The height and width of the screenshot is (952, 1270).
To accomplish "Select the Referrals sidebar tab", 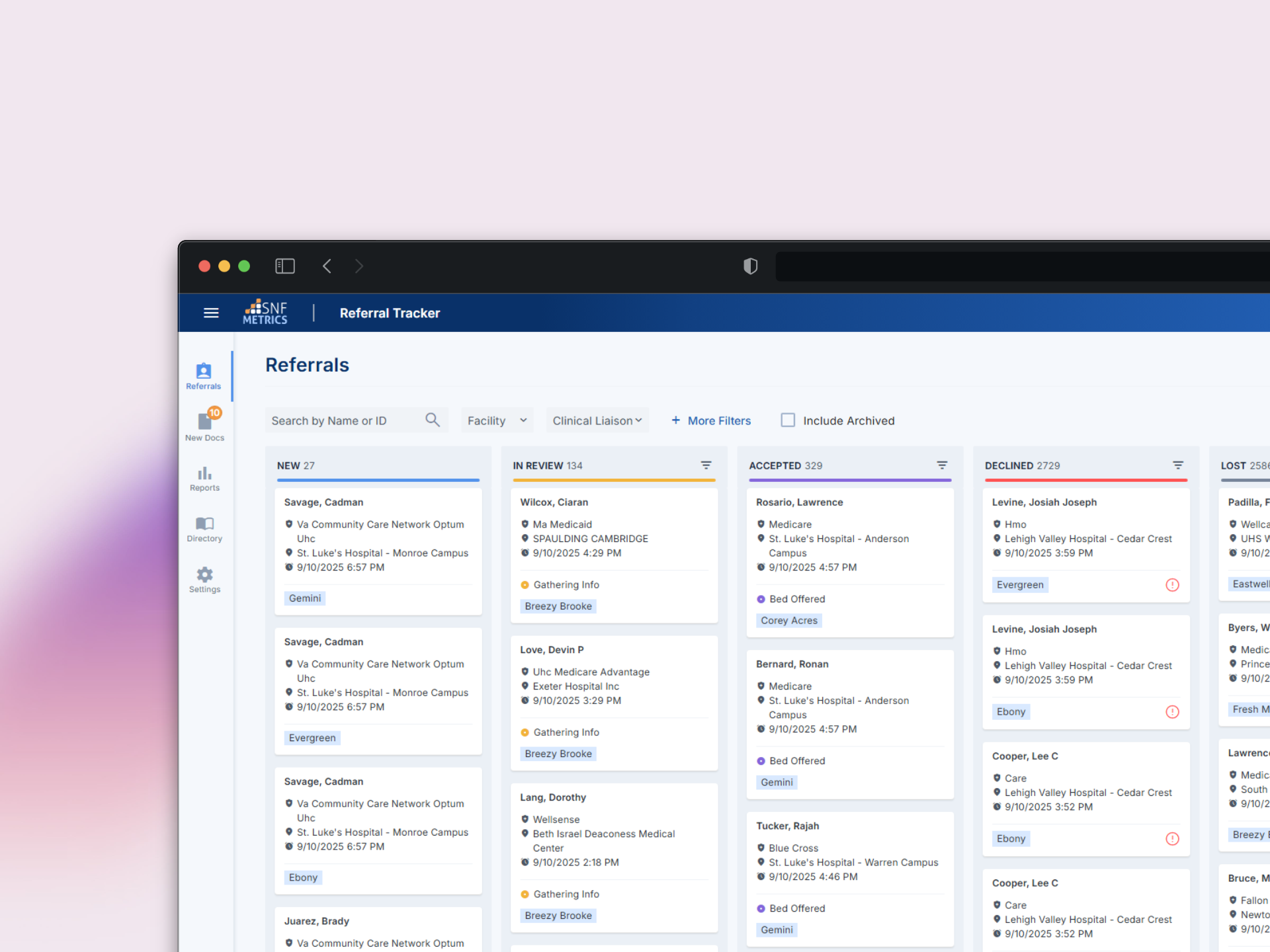I will 204,376.
